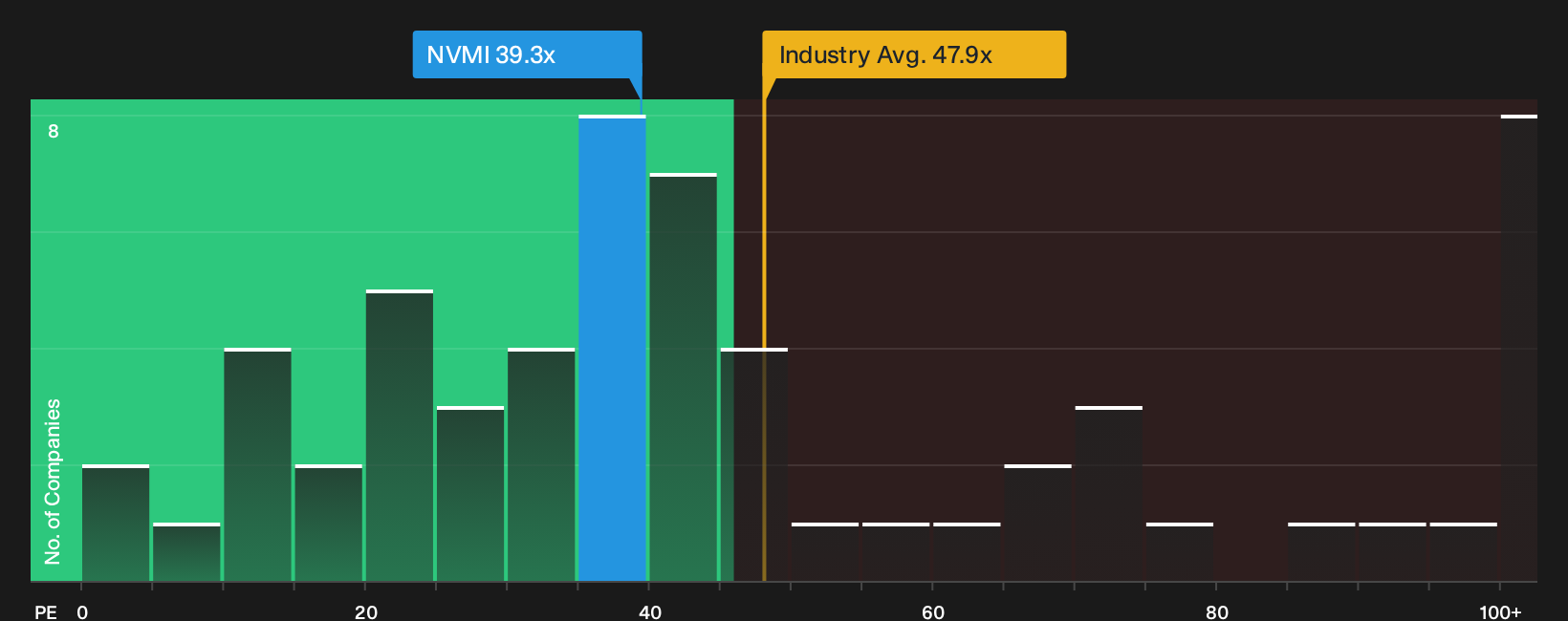
Task: Click the 'No. of Companies' axis label
Action: (x=53, y=481)
